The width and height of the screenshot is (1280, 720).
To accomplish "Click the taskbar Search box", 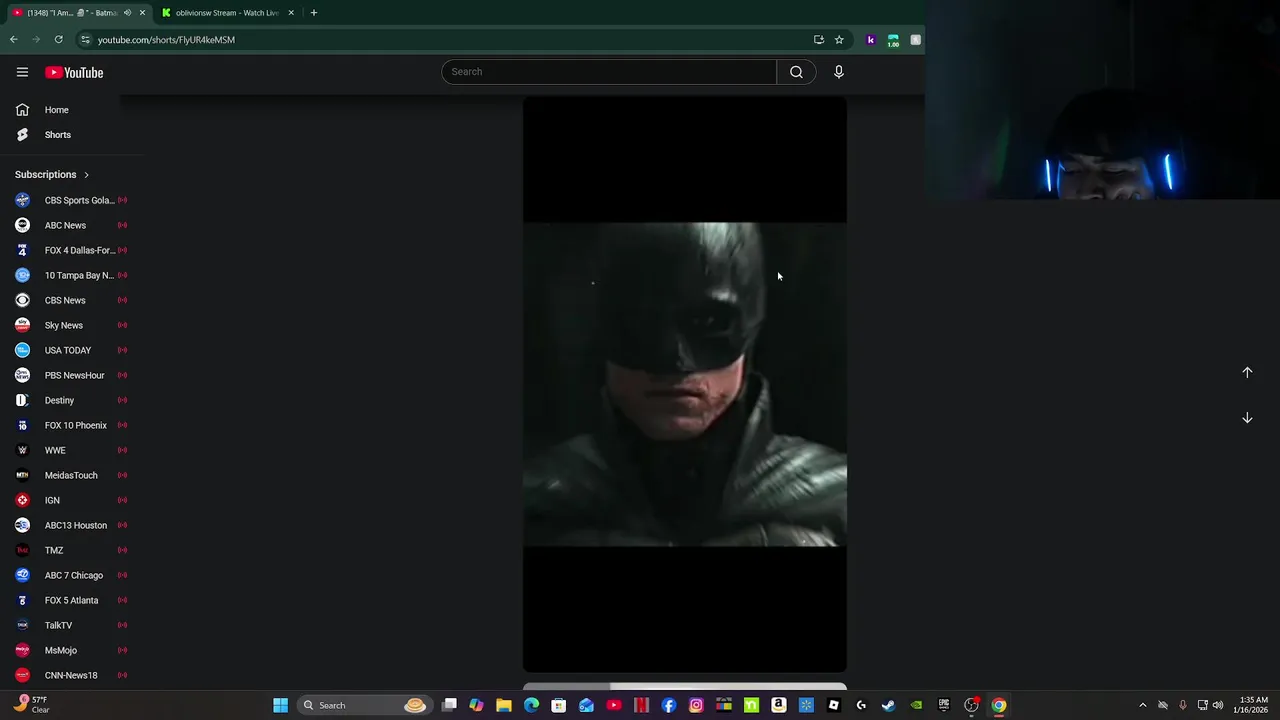I will [365, 705].
